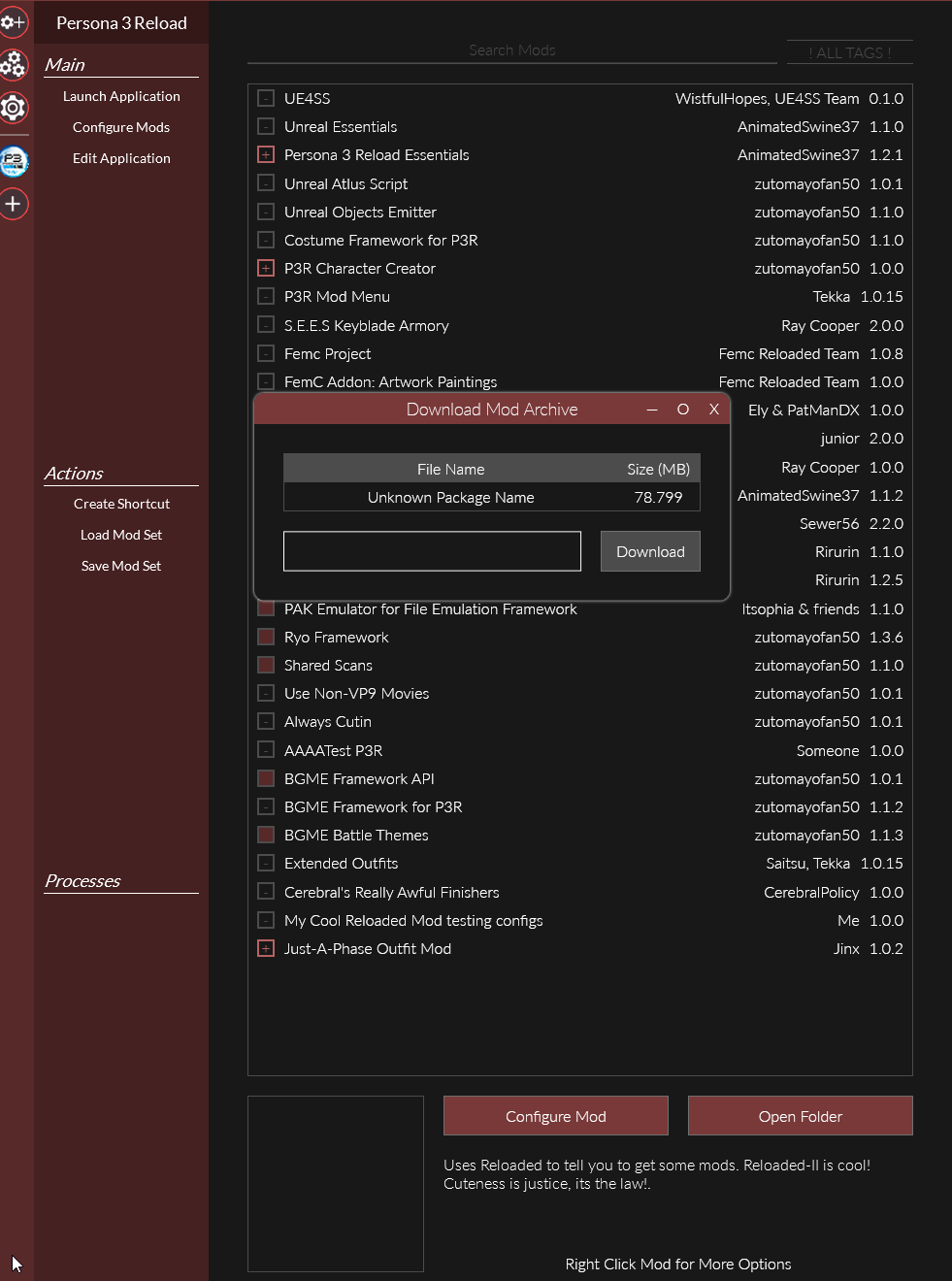Toggle S.E.E.S Keyblade Armory checkbox
The width and height of the screenshot is (952, 1281).
click(x=266, y=324)
